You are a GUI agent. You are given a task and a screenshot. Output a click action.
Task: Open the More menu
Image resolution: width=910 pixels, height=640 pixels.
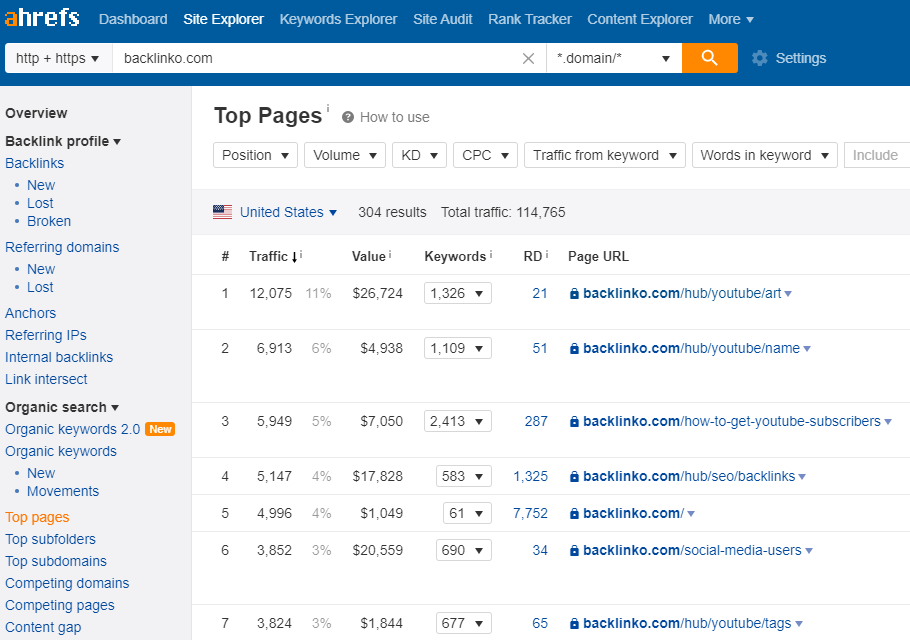tap(731, 19)
